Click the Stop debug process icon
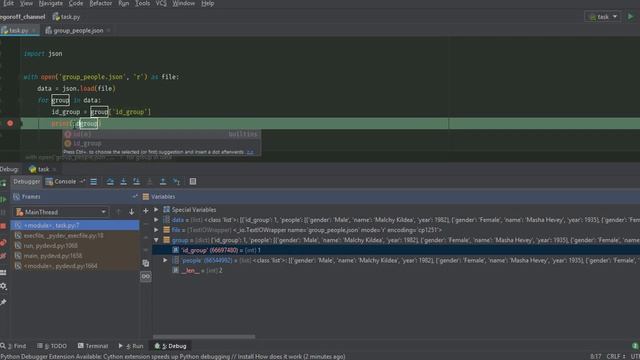The height and width of the screenshot is (360, 640). click(3, 226)
